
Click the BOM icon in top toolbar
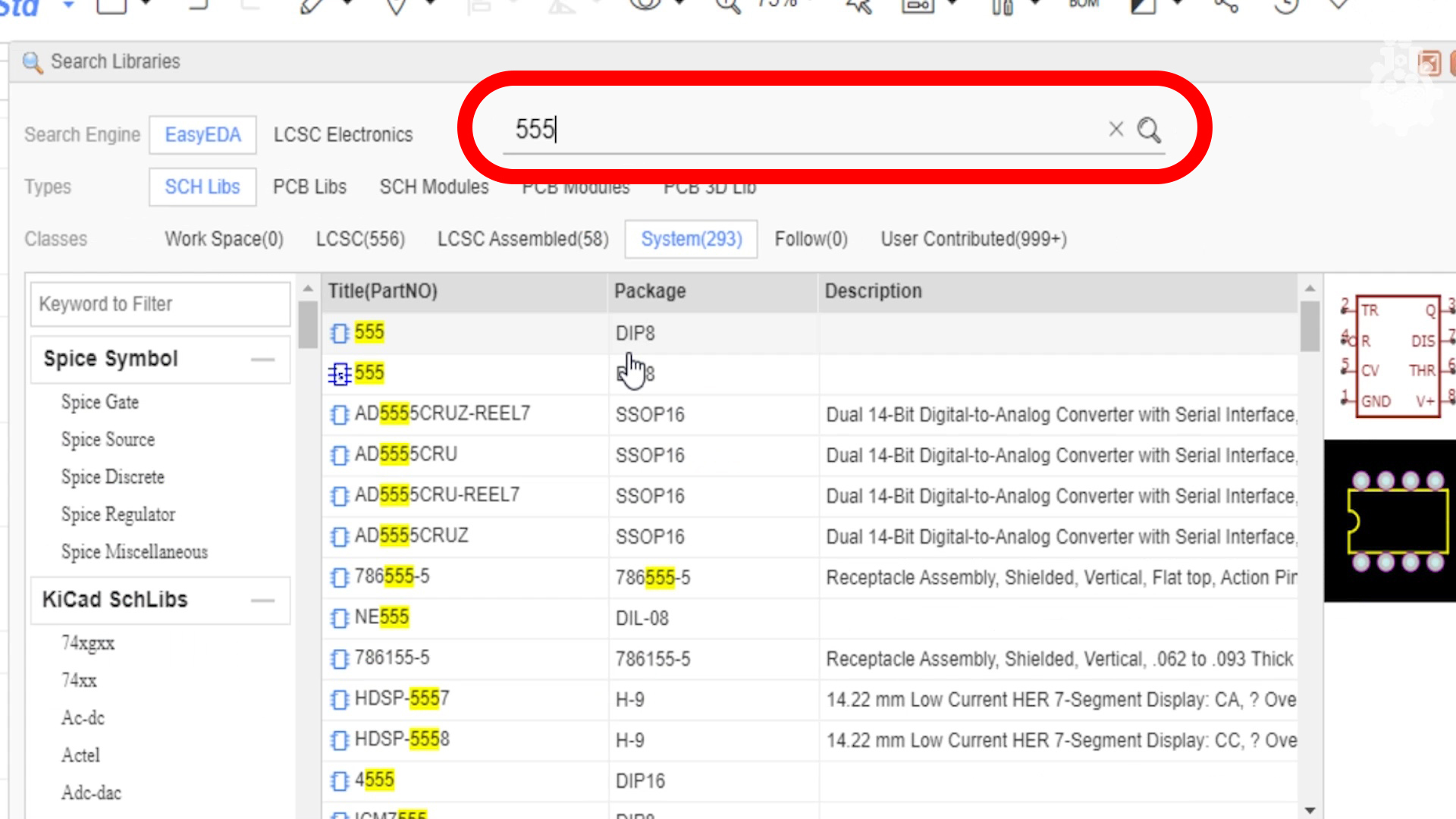(1084, 4)
